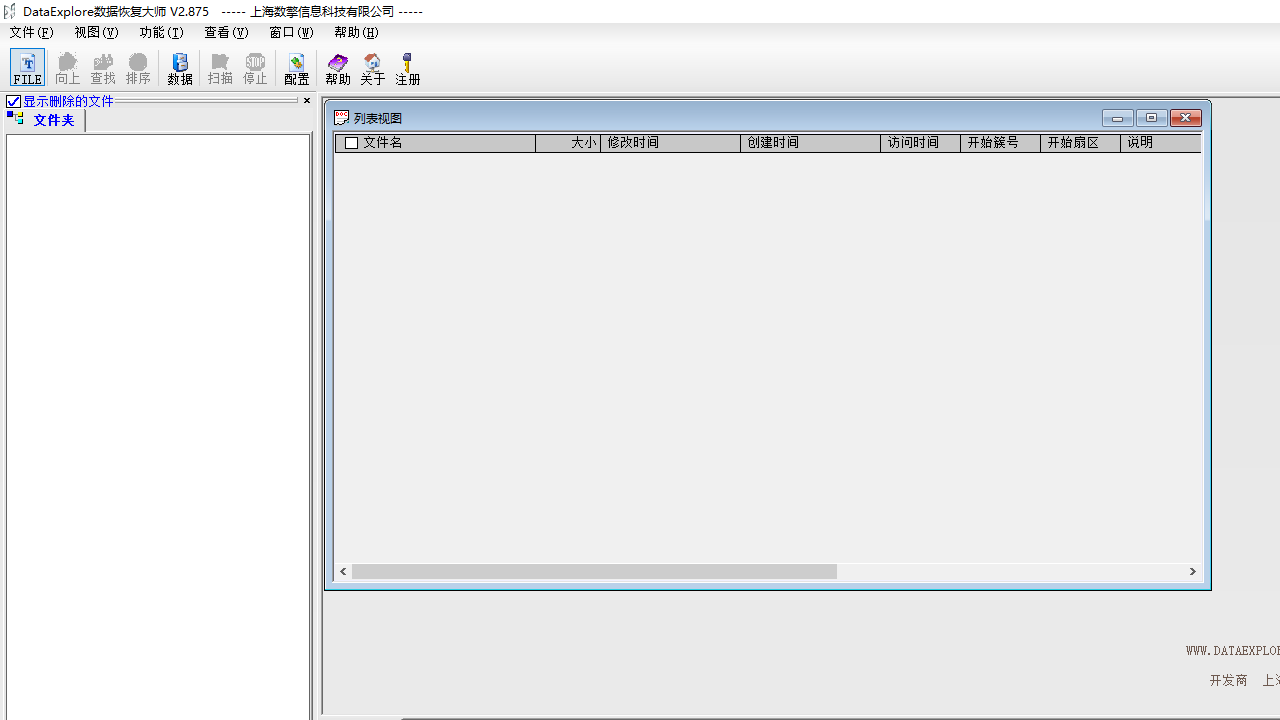Click the horizontal scrollbar right arrow
Image resolution: width=1280 pixels, height=720 pixels.
[x=1192, y=571]
